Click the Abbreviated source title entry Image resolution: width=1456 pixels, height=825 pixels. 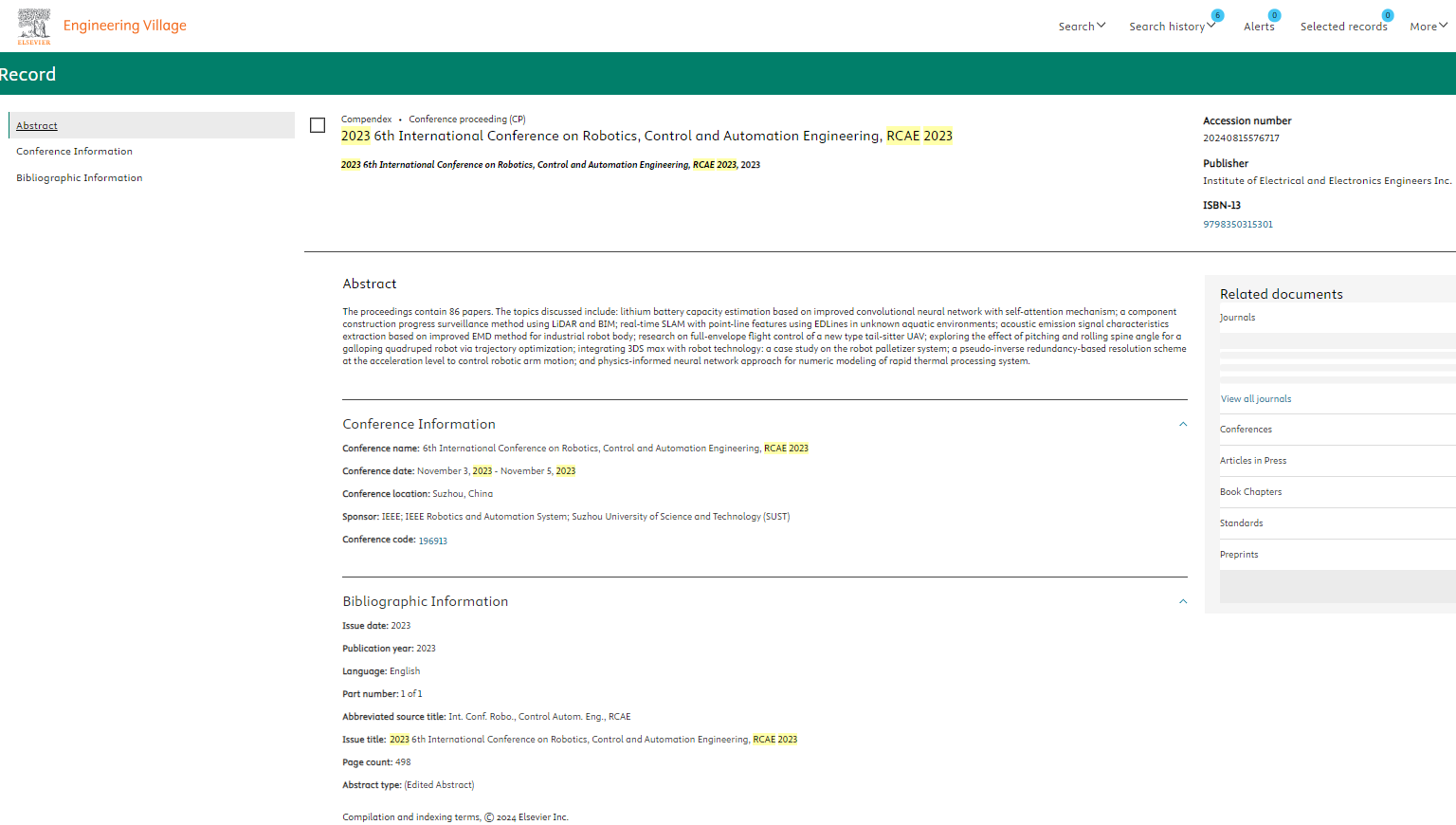(x=486, y=717)
